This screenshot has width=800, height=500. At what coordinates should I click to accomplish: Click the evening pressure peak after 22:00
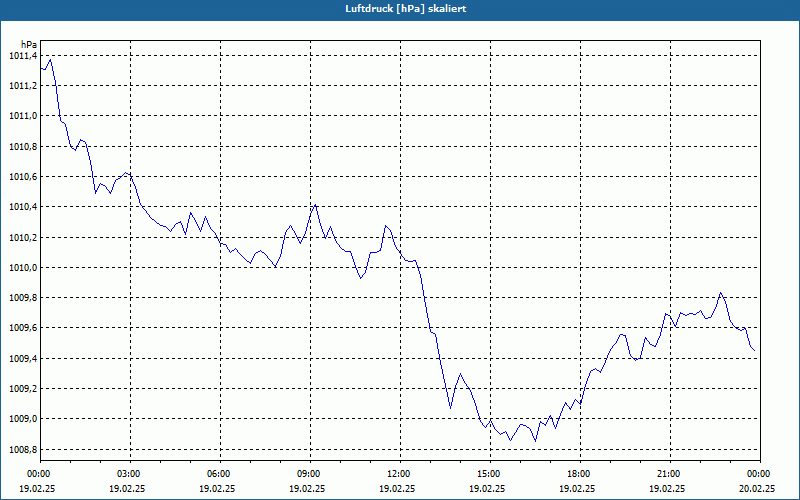[x=720, y=293]
